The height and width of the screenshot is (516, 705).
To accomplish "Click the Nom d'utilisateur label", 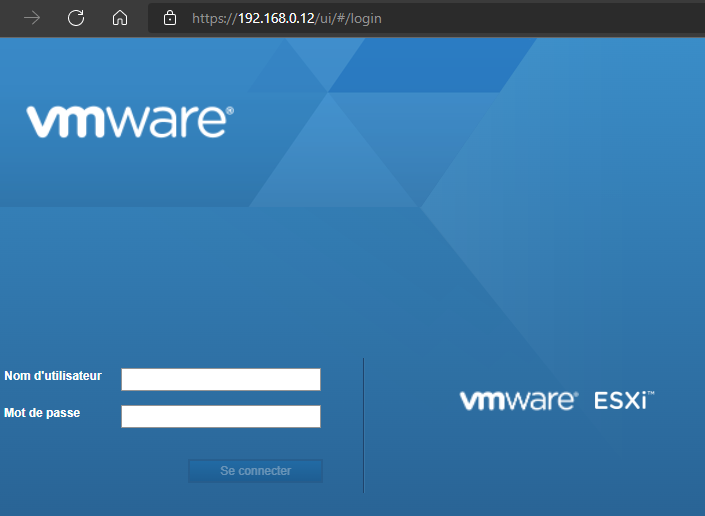I will (x=53, y=376).
